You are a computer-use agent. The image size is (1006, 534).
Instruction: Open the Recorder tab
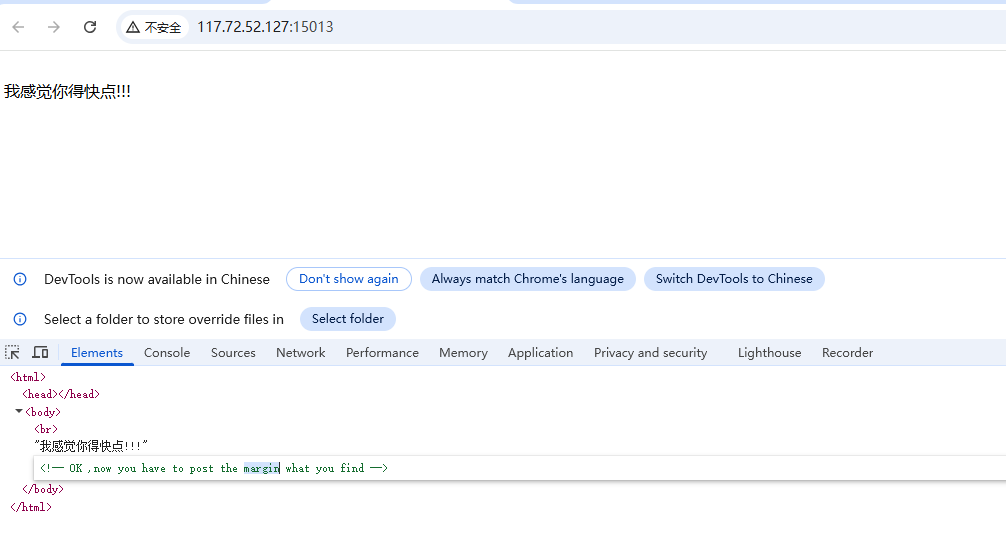(847, 352)
